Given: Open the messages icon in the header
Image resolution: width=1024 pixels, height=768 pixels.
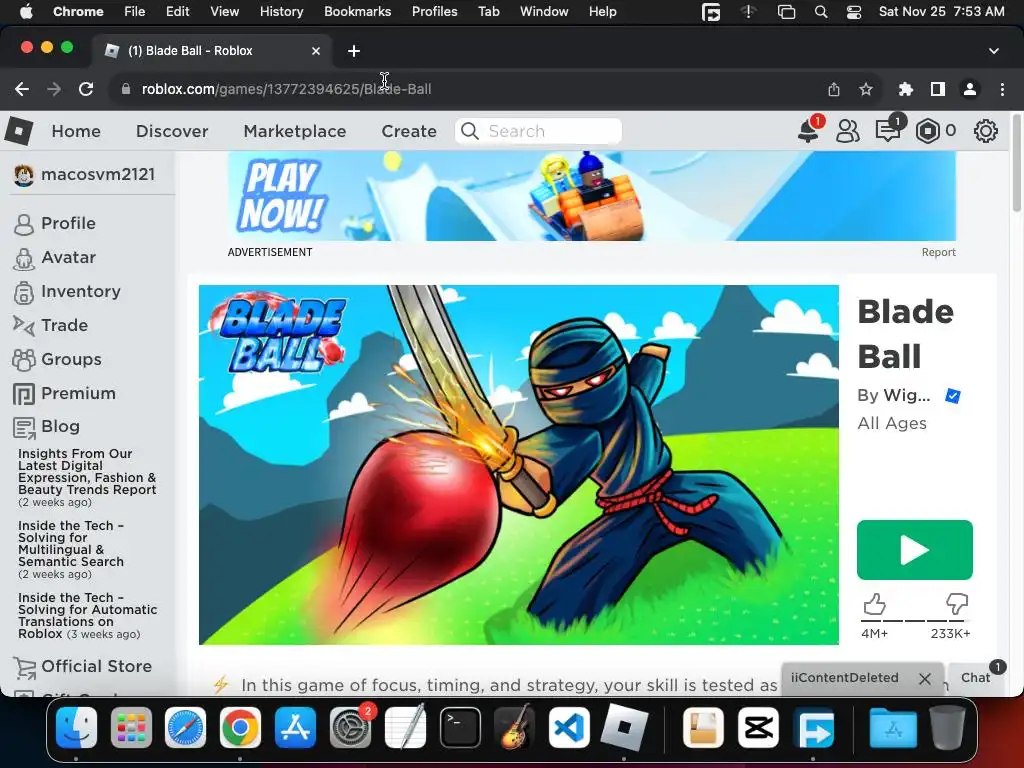Looking at the screenshot, I should 888,131.
